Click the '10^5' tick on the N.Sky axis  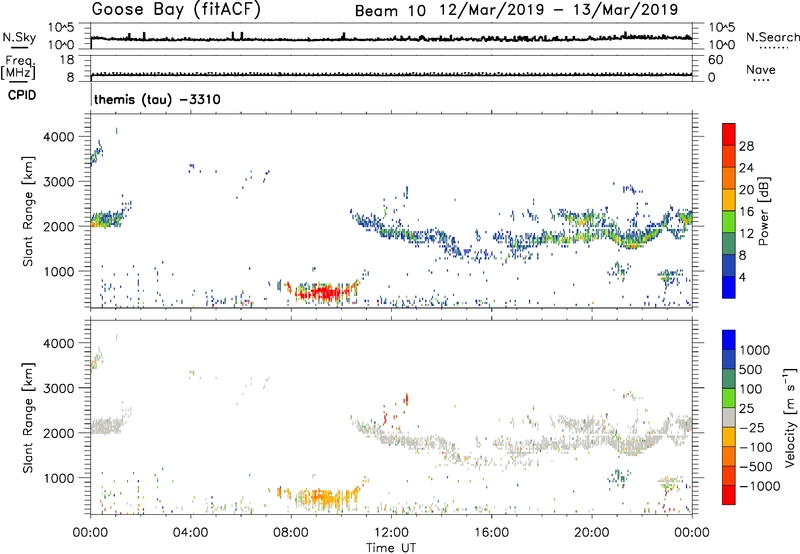point(61,28)
